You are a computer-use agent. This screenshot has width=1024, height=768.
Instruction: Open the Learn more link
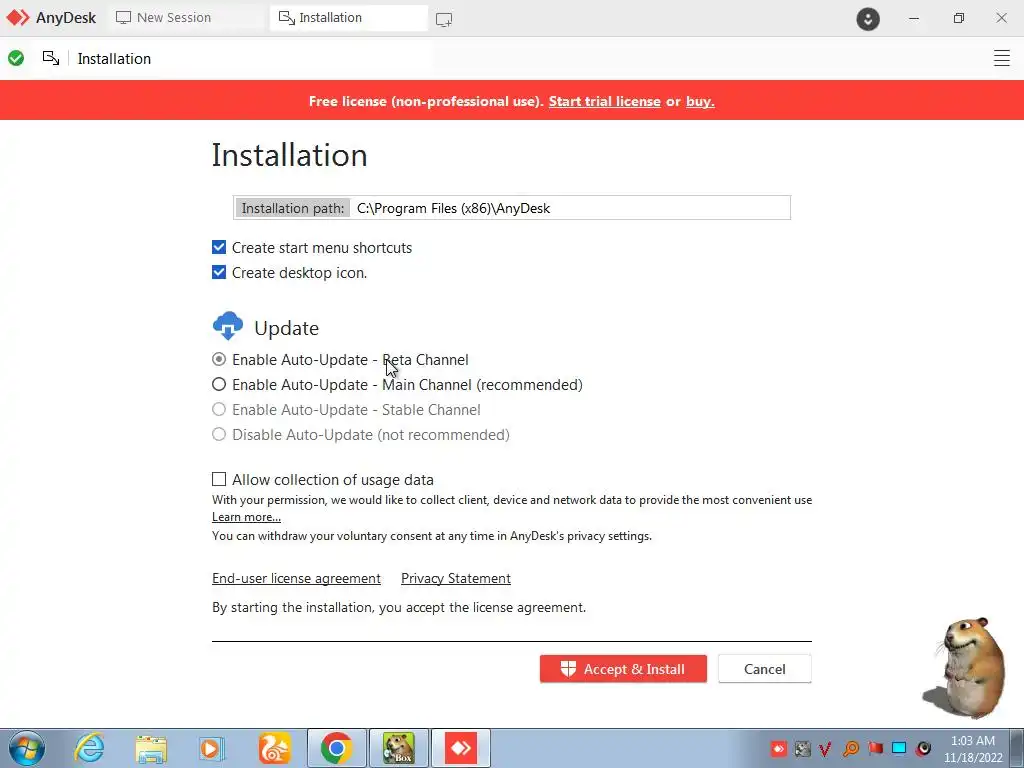click(246, 517)
